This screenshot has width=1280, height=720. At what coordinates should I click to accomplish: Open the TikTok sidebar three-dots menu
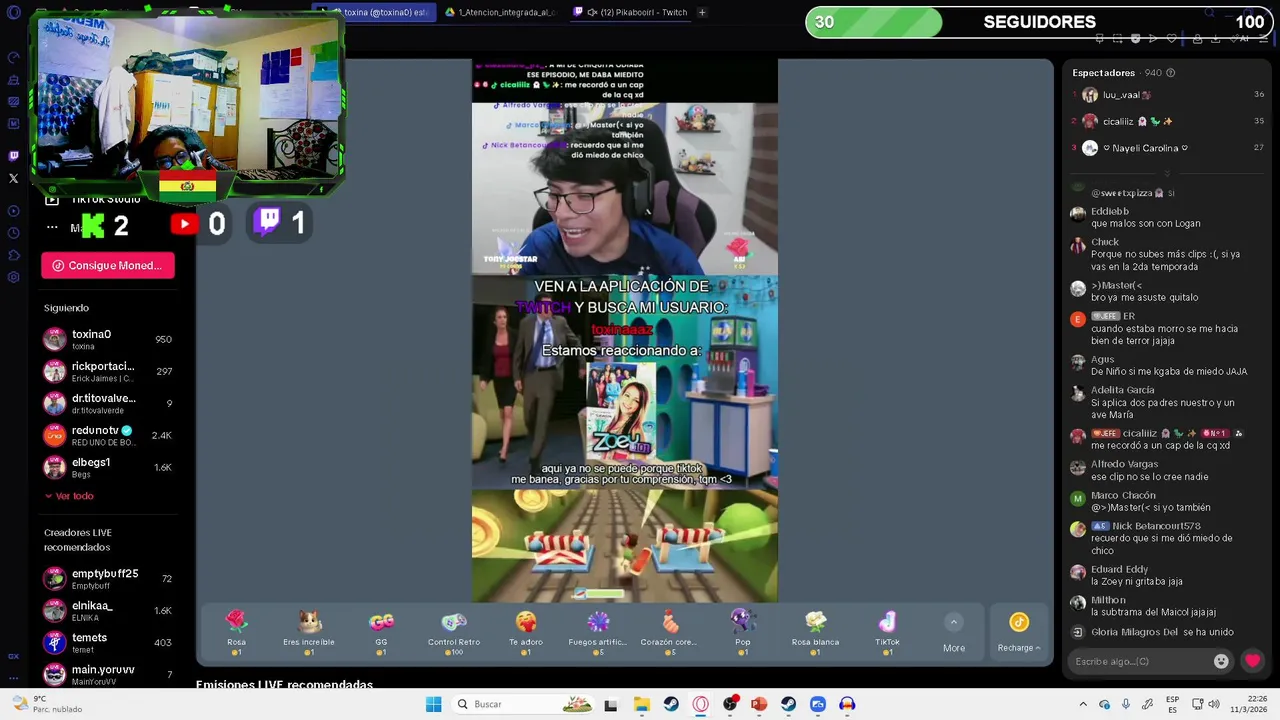pos(52,228)
